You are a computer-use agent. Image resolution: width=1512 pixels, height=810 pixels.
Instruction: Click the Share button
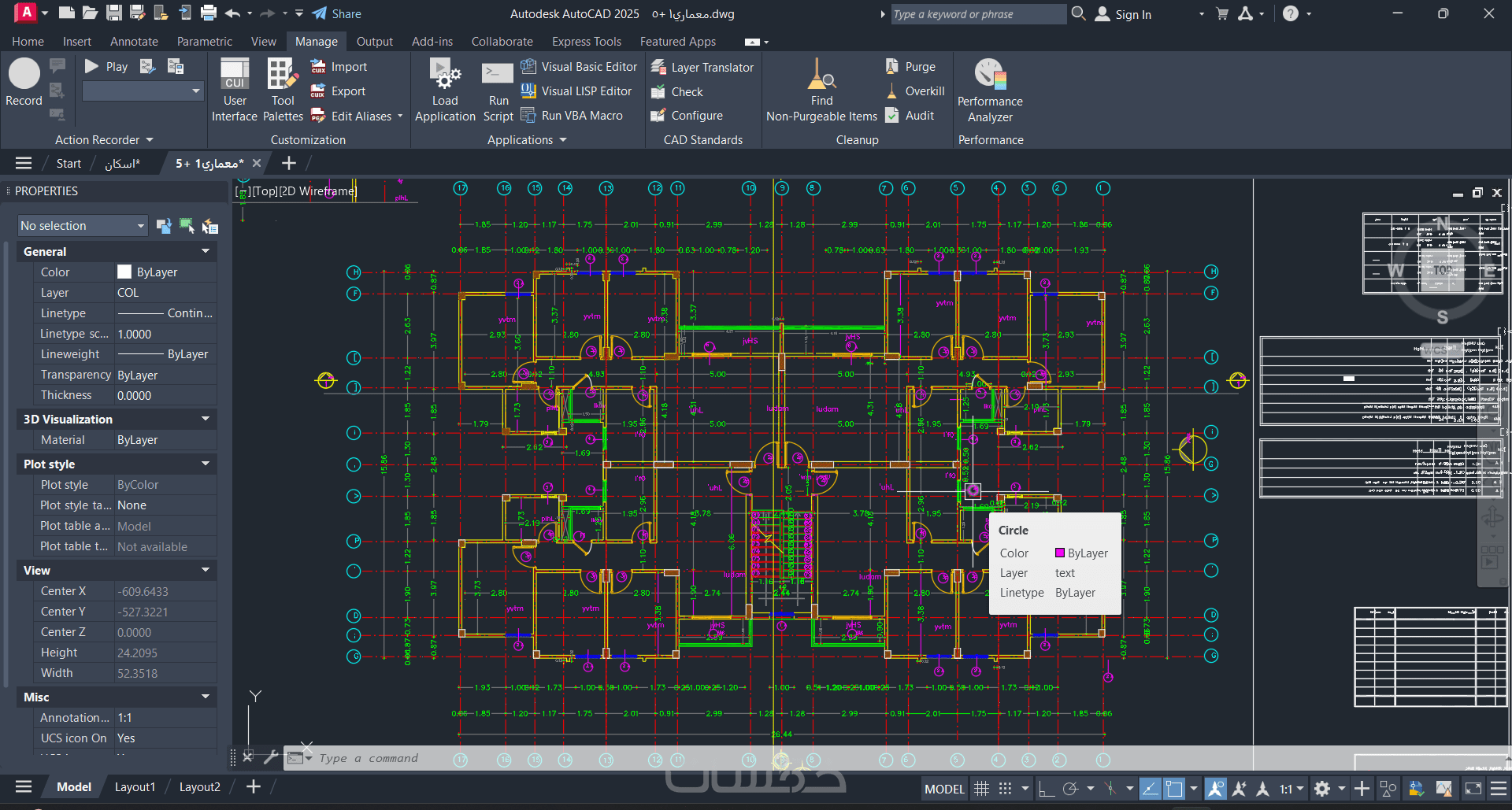pos(337,14)
